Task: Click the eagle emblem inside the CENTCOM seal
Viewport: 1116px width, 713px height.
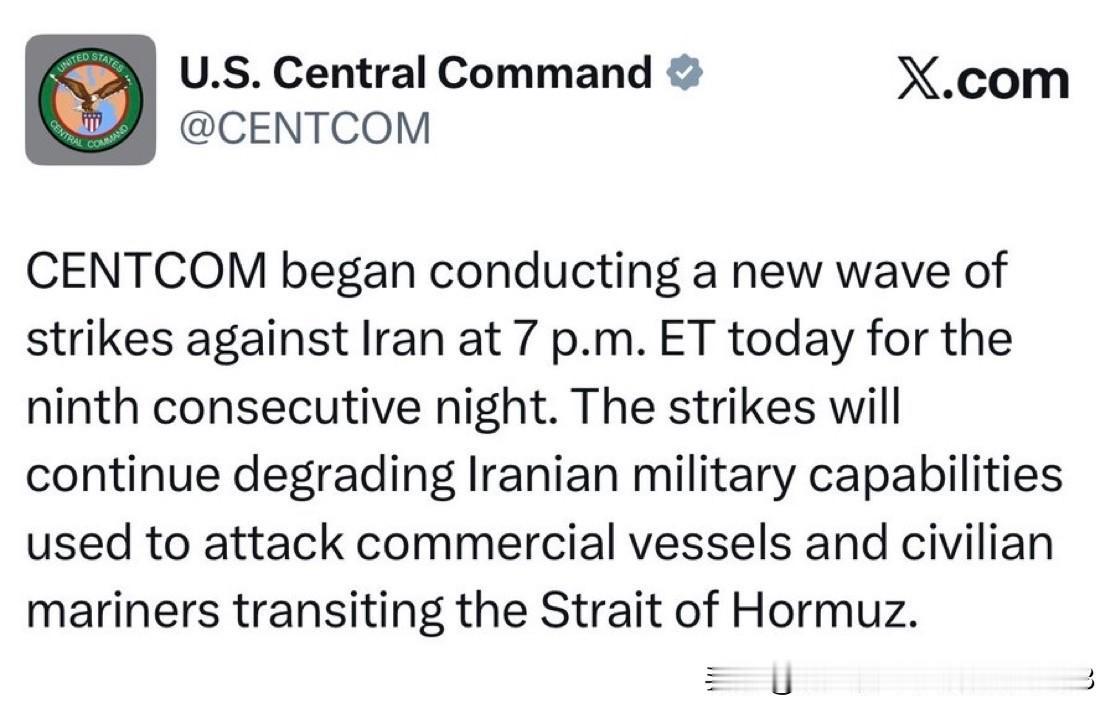Action: pos(91,91)
